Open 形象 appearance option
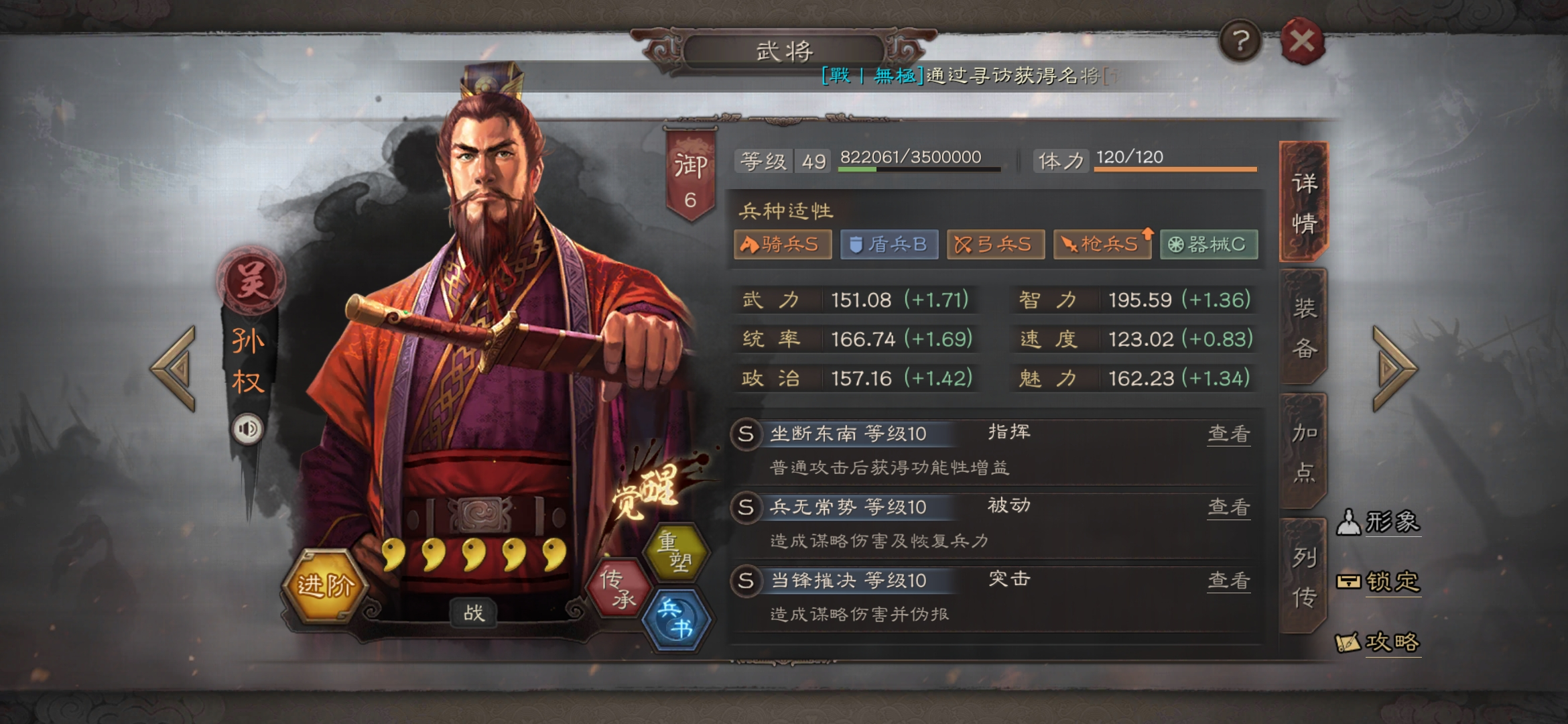Viewport: 1568px width, 724px height. point(1379,522)
